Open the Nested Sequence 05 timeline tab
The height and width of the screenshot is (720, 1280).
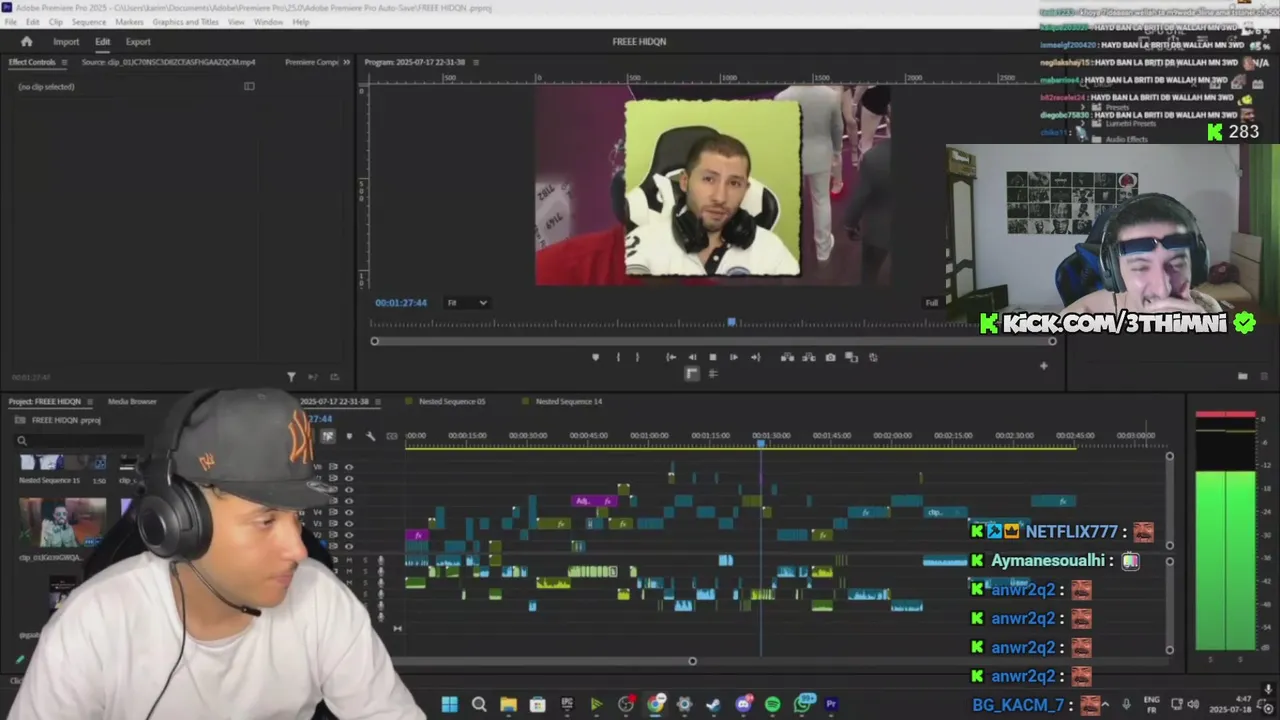coord(452,402)
